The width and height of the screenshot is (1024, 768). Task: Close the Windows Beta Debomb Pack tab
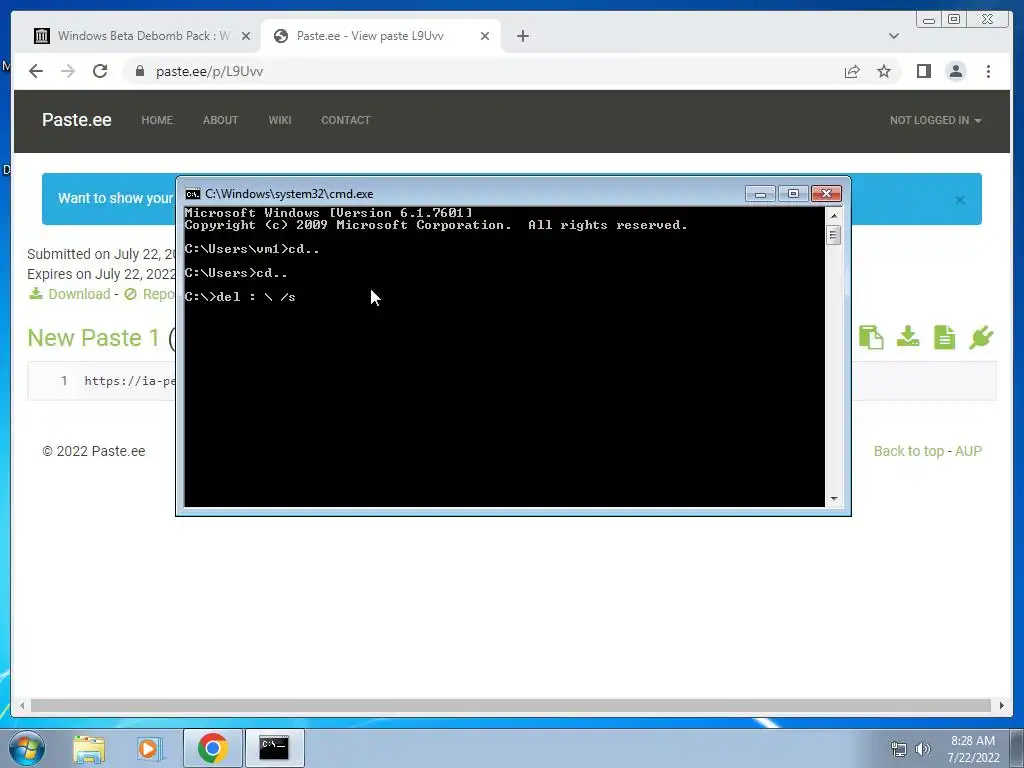pos(246,36)
